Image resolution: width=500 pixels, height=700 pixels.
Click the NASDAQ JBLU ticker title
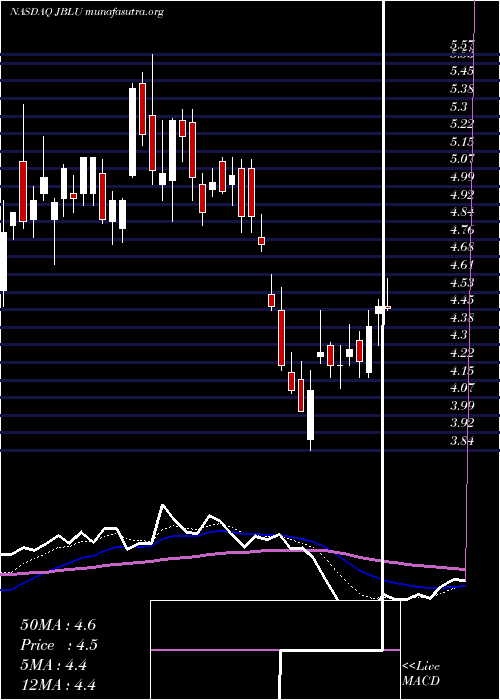tap(87, 12)
